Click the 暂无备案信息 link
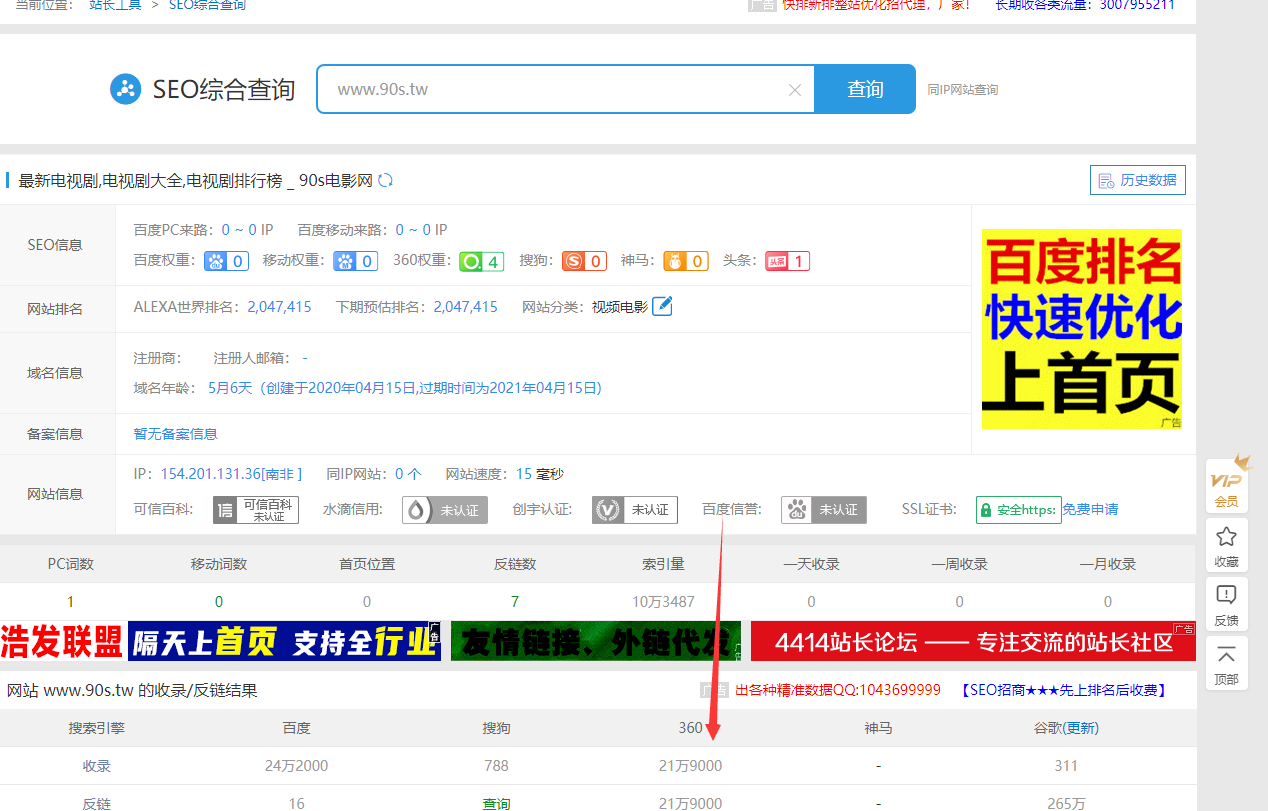1268x811 pixels. 176,434
